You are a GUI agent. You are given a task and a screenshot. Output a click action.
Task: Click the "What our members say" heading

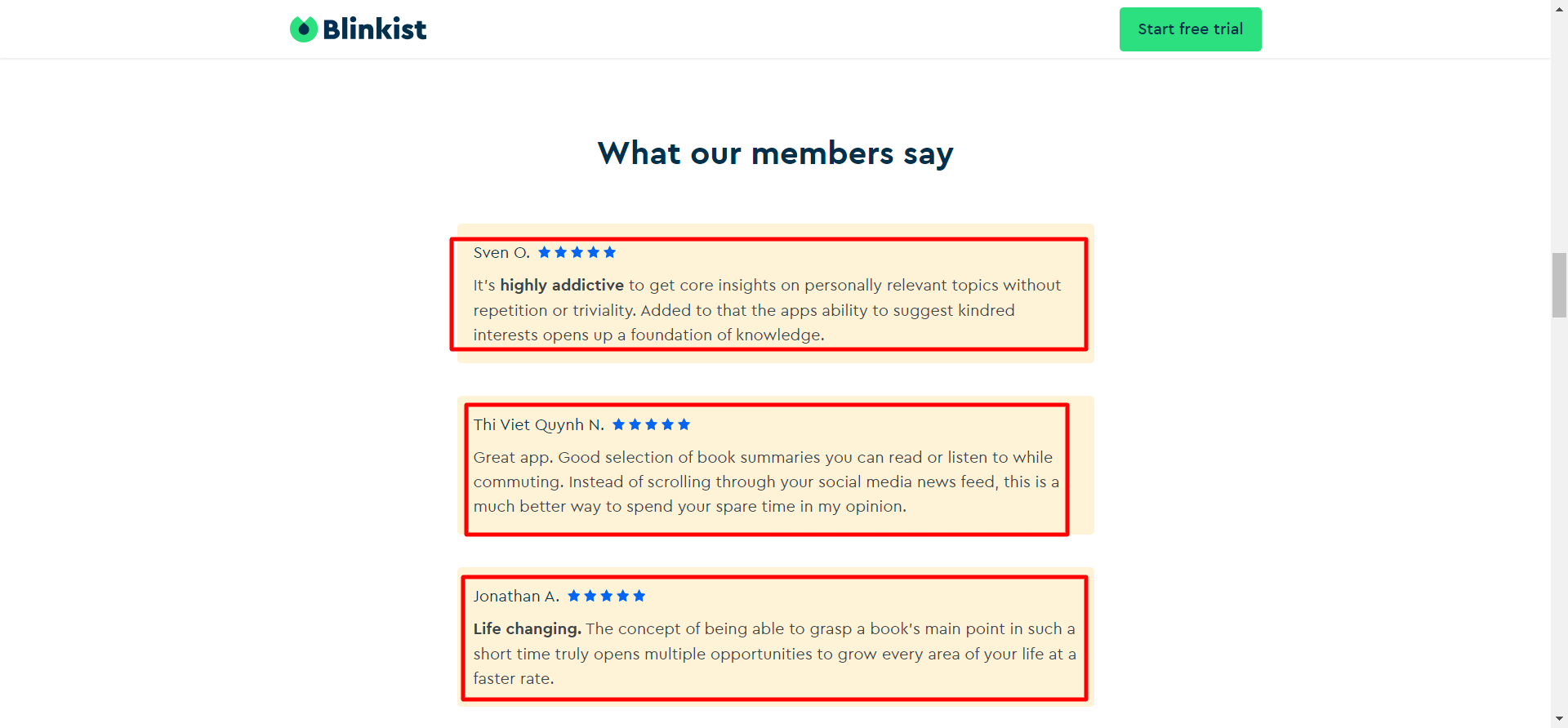(775, 153)
